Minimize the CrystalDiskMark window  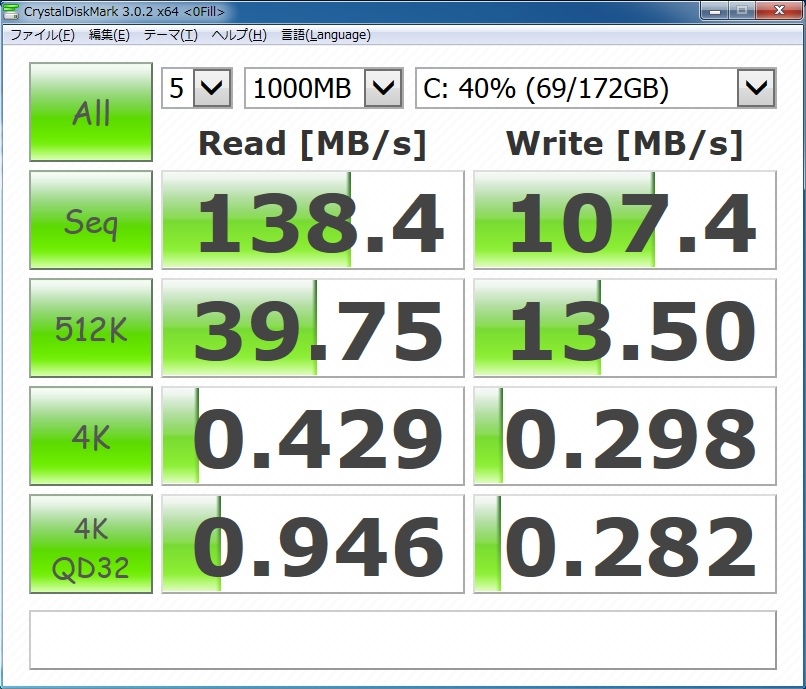(715, 10)
